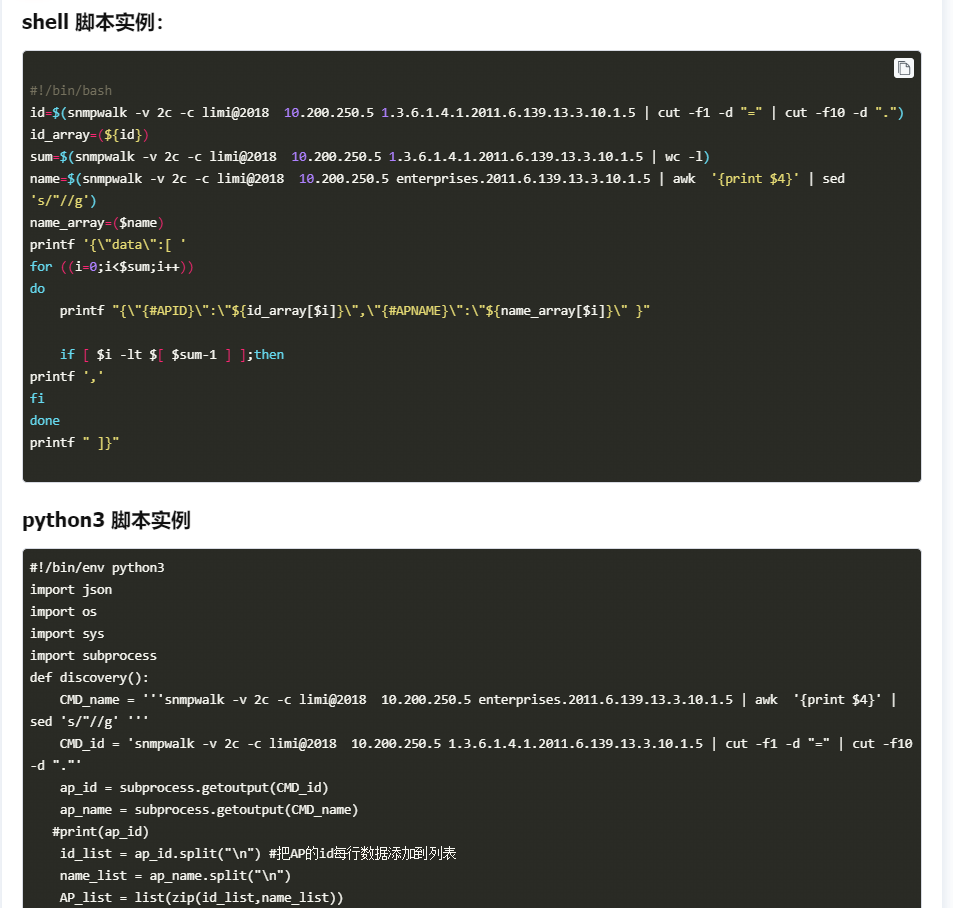The height and width of the screenshot is (908, 953).
Task: Copy the shell script code block
Action: [x=903, y=68]
